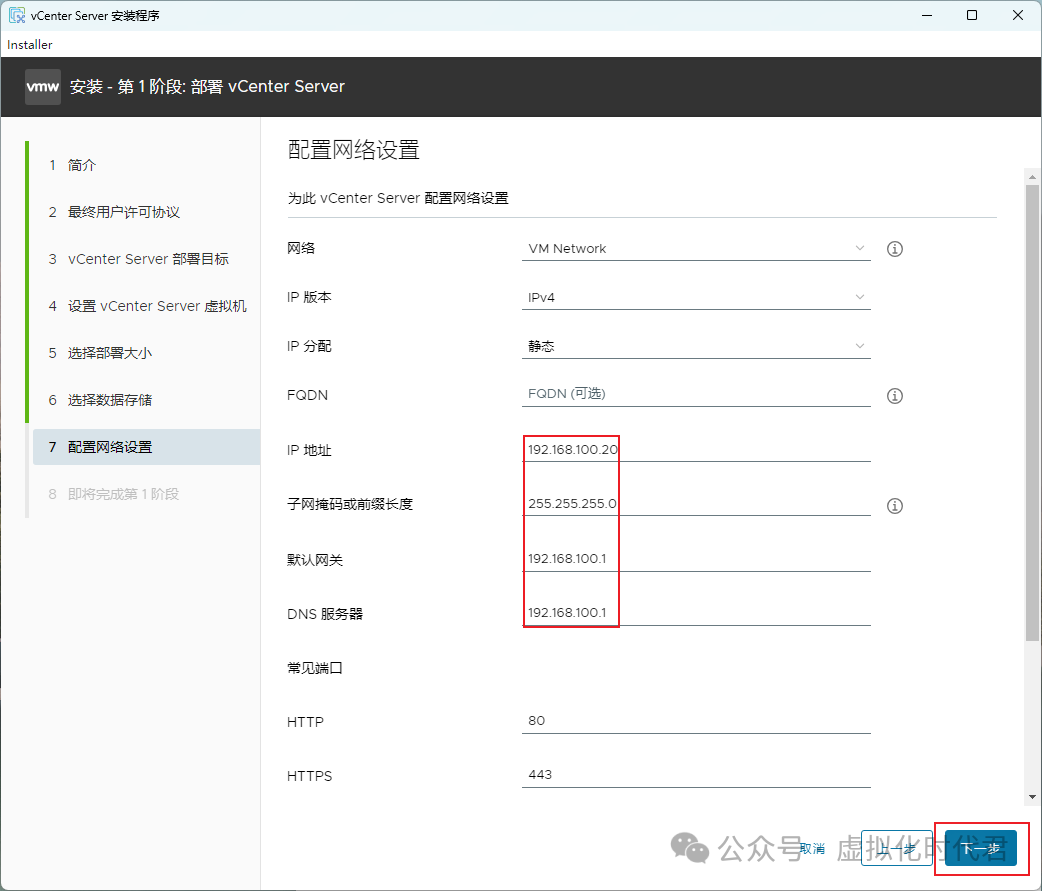Select step 7 配置网络设置
Image resolution: width=1042 pixels, height=891 pixels.
[146, 447]
